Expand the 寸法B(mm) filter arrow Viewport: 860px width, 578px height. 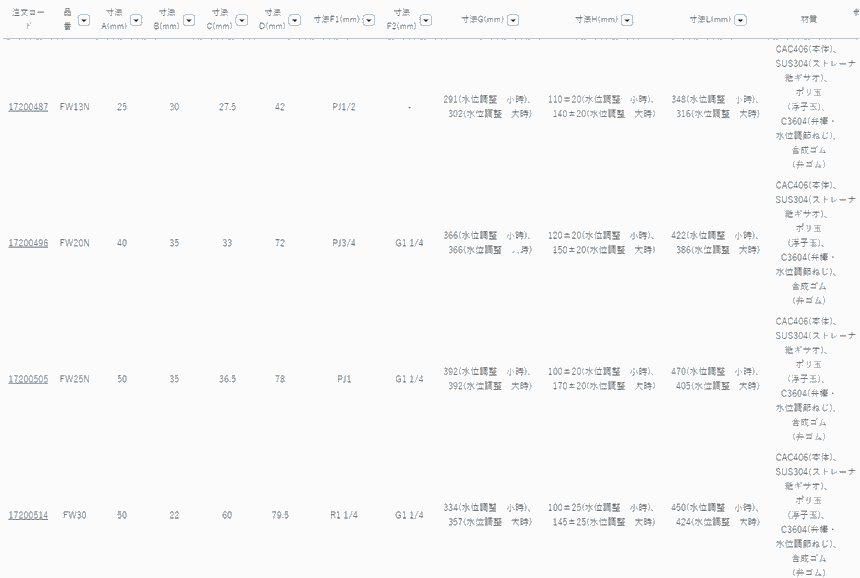(189, 20)
